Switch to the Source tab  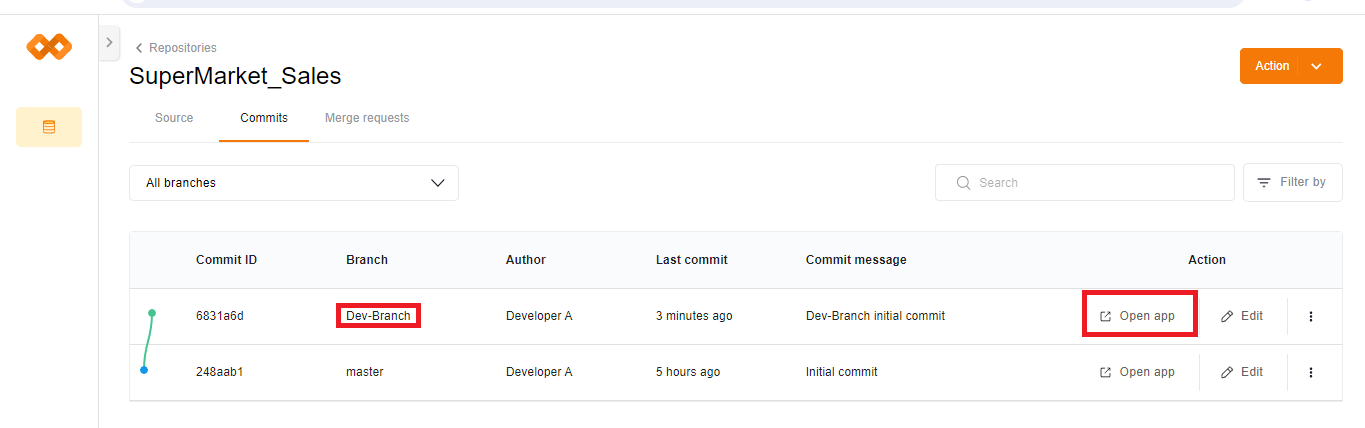point(174,118)
